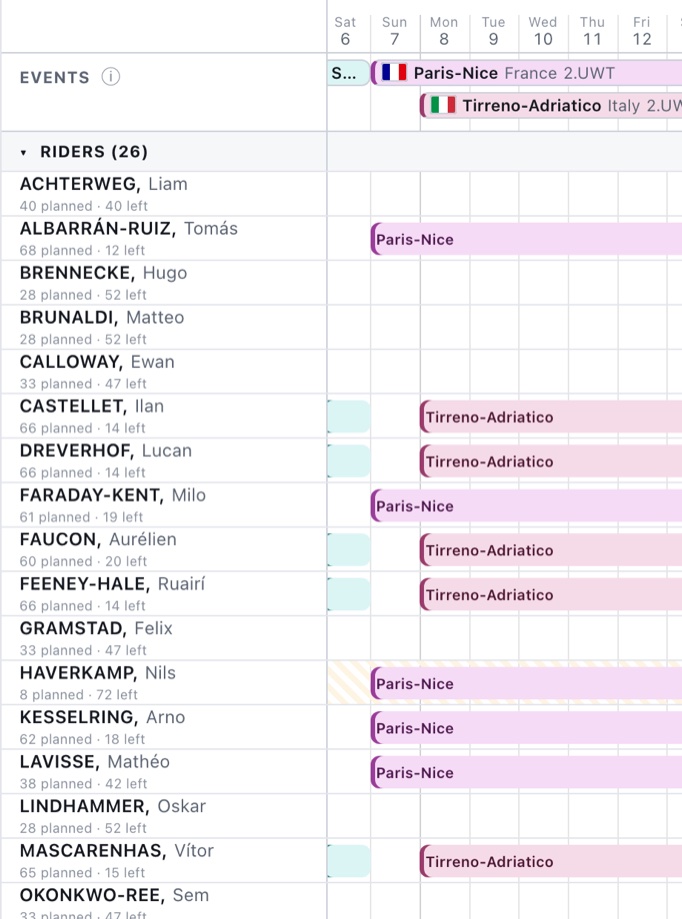This screenshot has width=682, height=919.
Task: Select the Wed 10 date header
Action: [543, 30]
